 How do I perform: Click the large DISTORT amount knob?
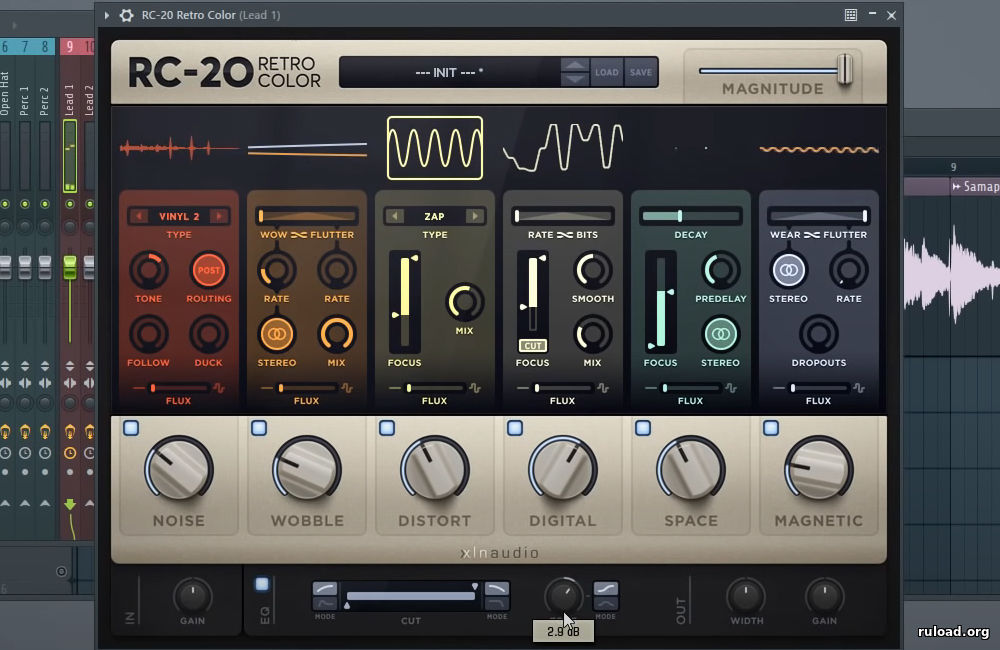[435, 469]
